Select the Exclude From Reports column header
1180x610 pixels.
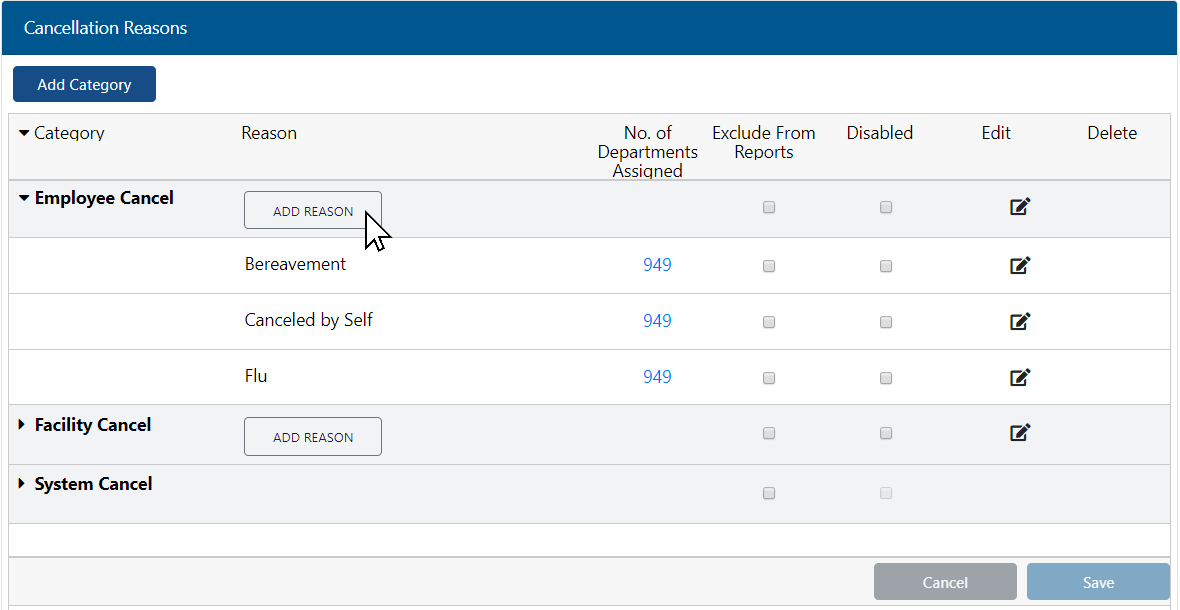coord(763,142)
